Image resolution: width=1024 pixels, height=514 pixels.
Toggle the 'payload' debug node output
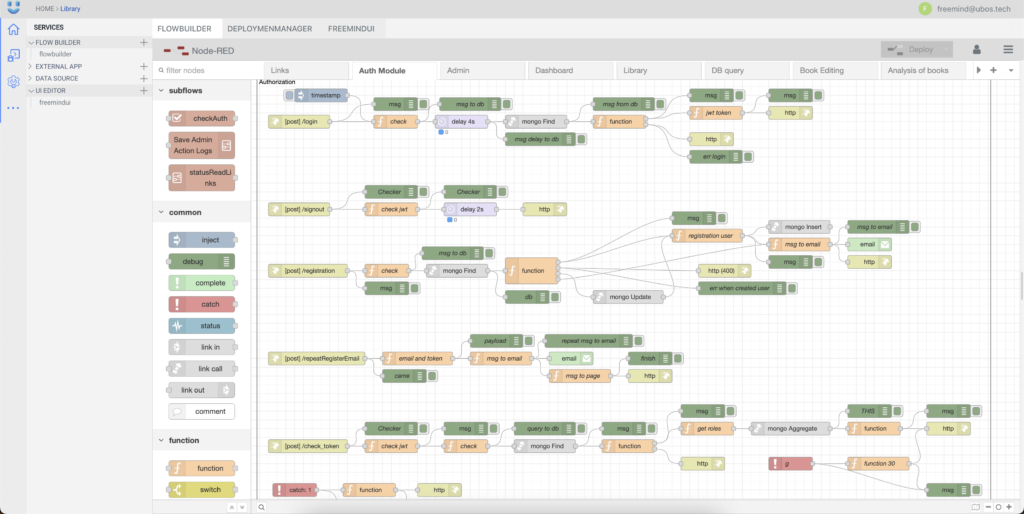(528, 341)
